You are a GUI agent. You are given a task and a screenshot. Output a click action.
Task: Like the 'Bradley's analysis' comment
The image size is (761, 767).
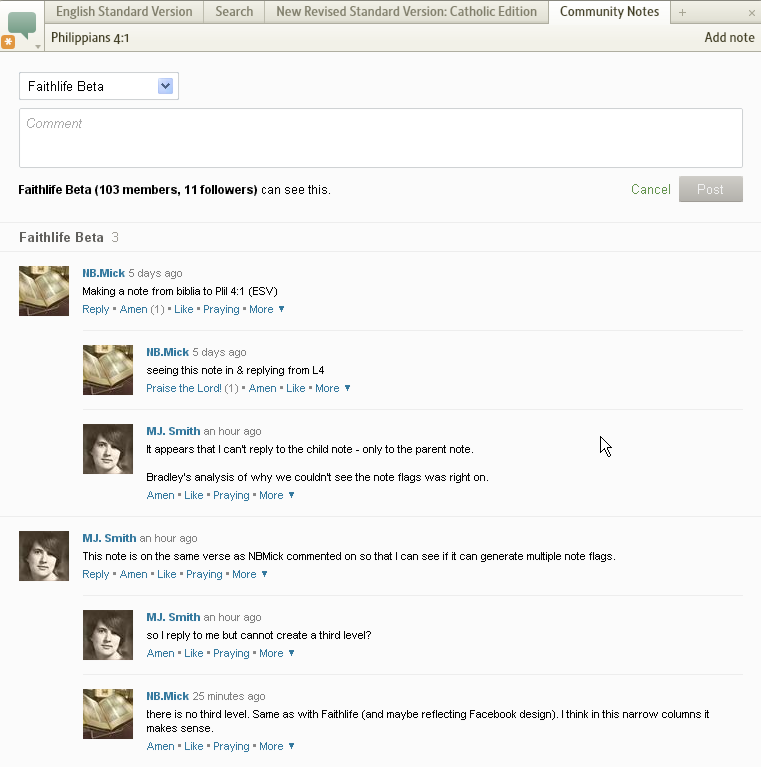pyautogui.click(x=194, y=496)
